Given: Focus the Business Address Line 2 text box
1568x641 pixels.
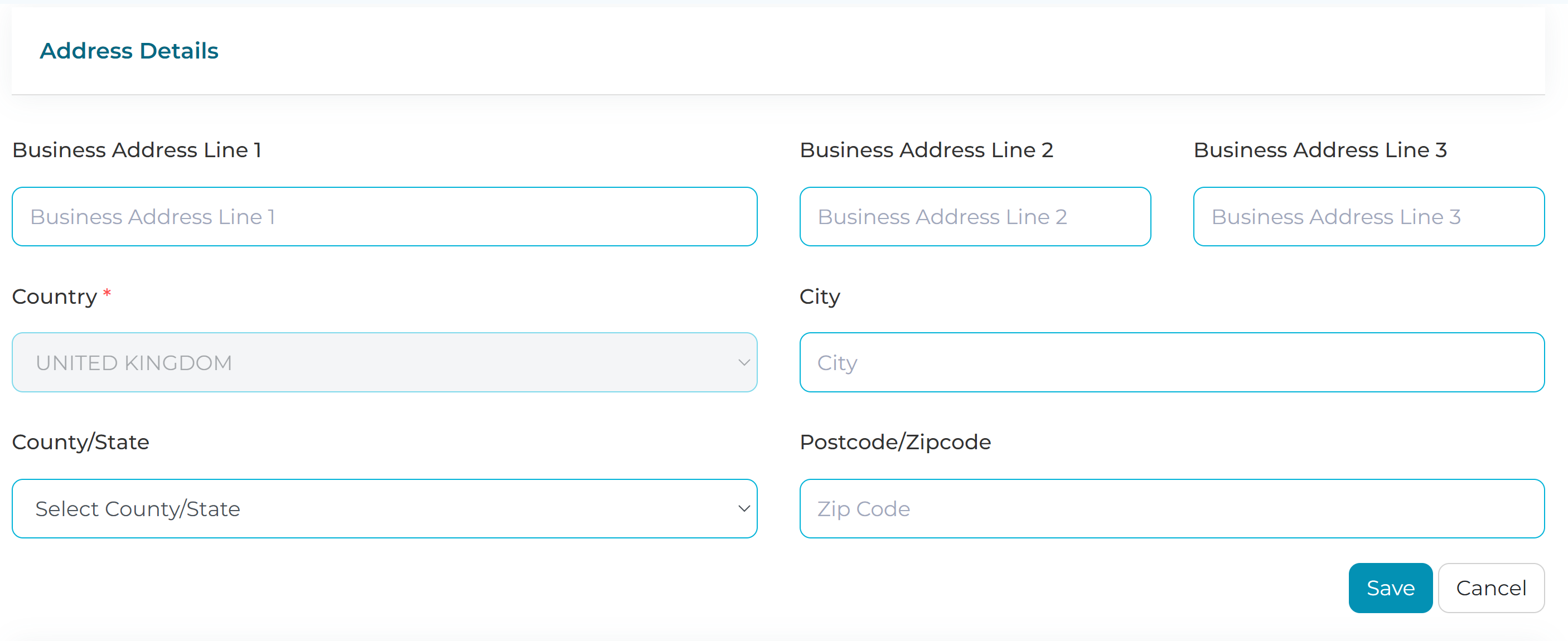Looking at the screenshot, I should [x=975, y=217].
